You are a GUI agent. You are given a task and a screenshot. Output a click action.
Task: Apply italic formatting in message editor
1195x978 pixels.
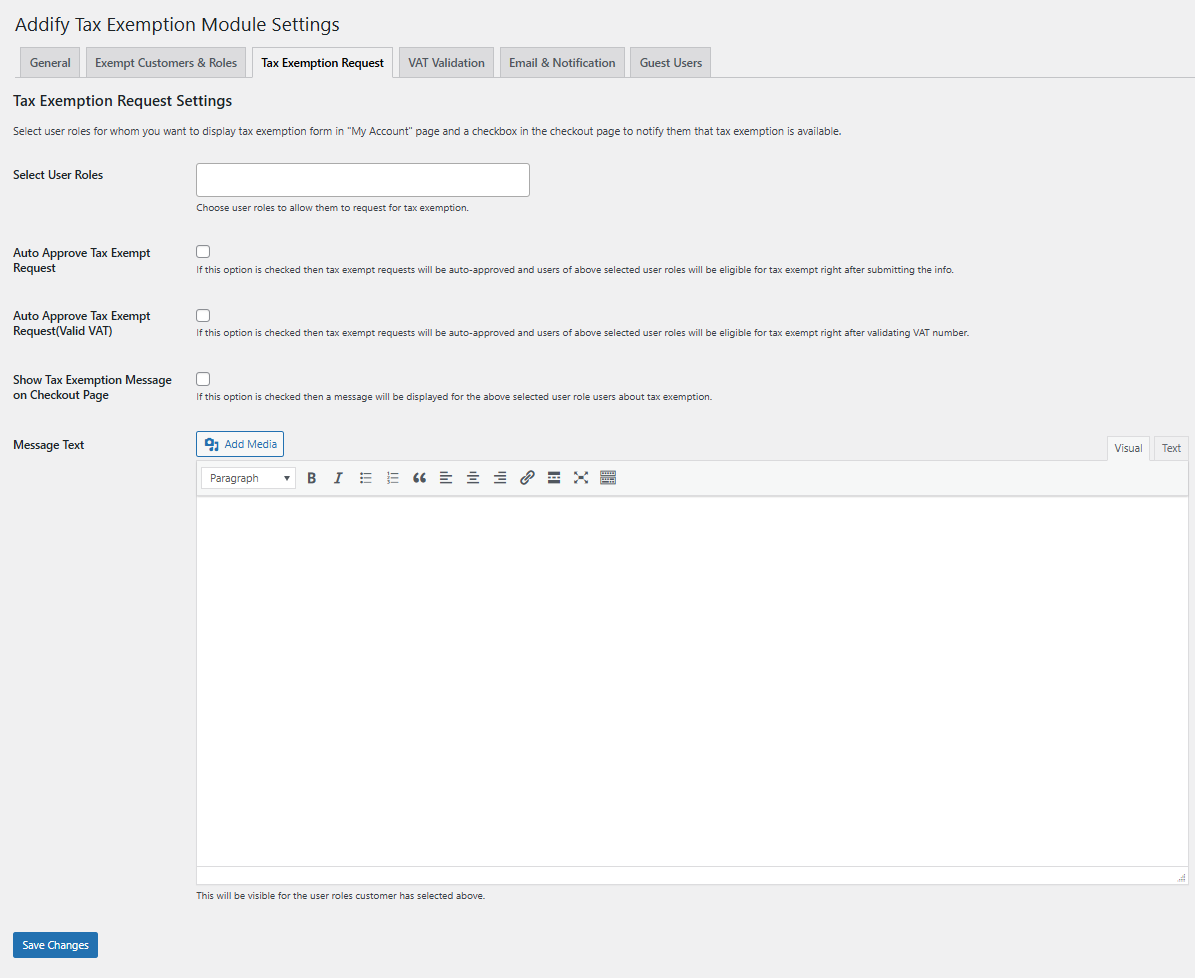pos(338,478)
